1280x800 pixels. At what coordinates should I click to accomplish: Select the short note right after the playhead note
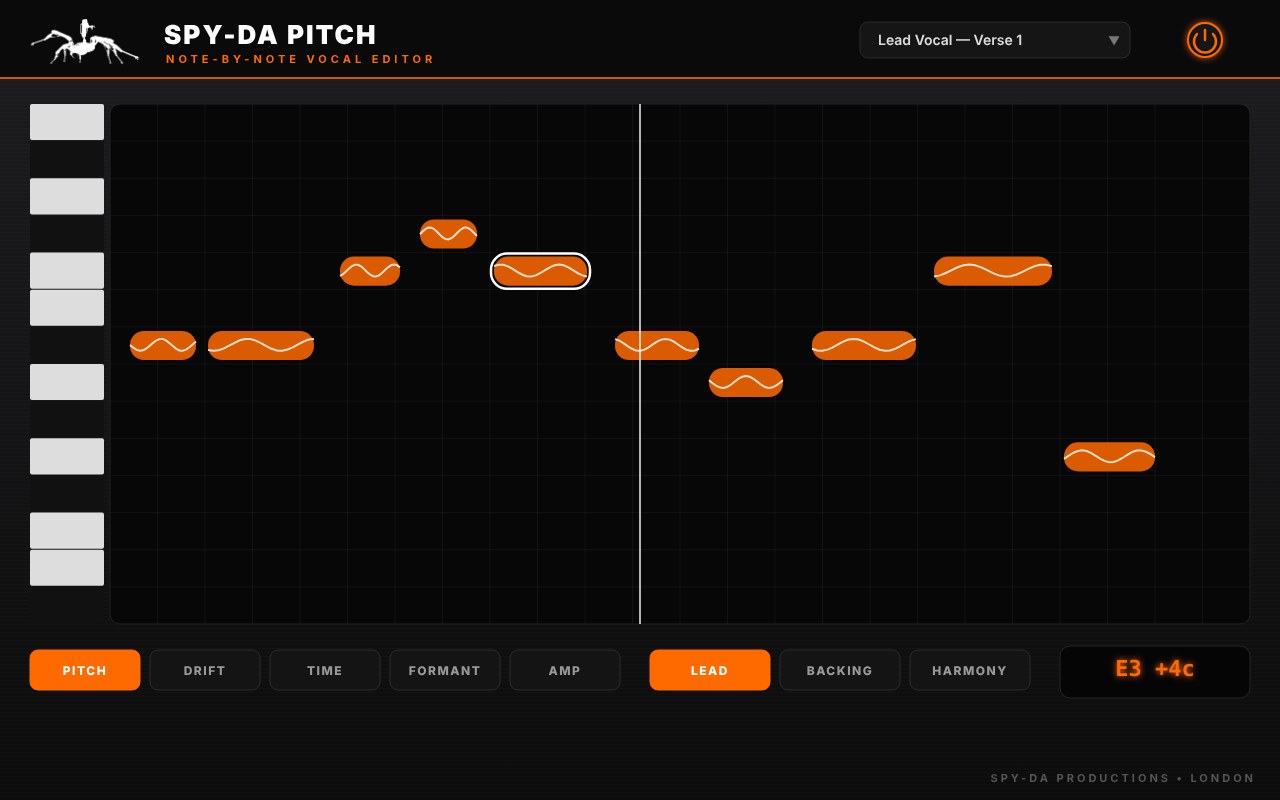(x=746, y=382)
